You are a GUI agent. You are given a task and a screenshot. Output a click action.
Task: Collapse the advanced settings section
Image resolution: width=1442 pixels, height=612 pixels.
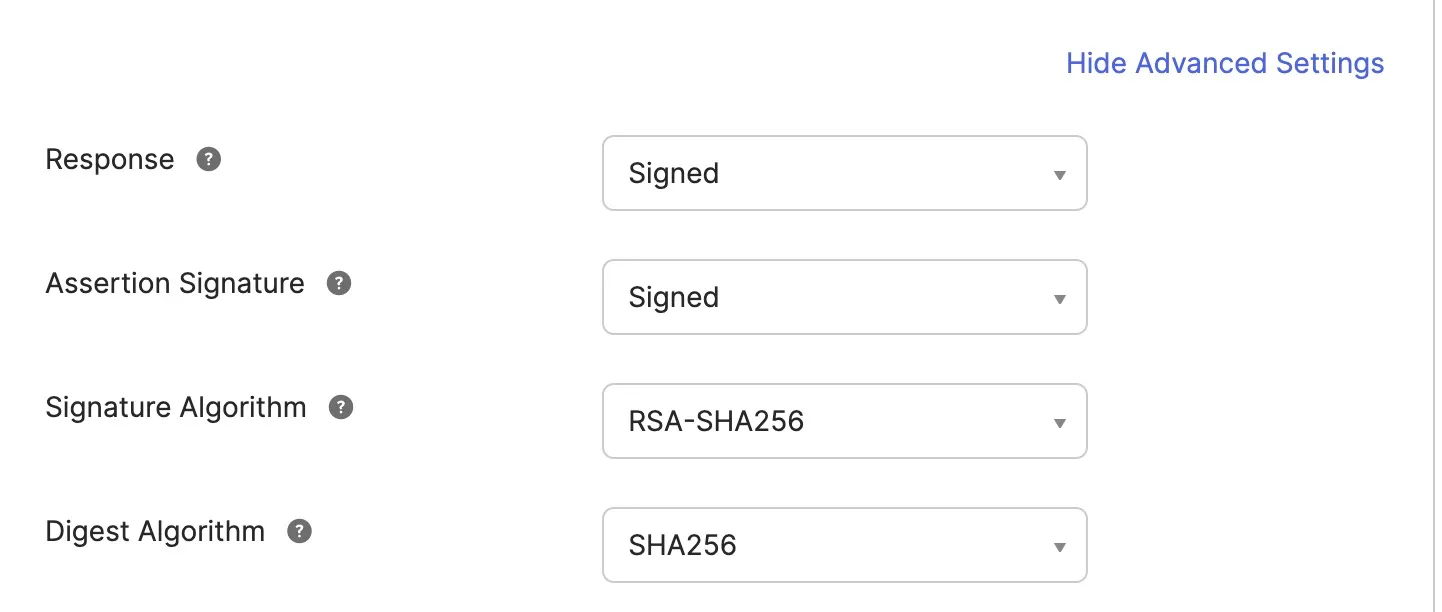[x=1224, y=63]
